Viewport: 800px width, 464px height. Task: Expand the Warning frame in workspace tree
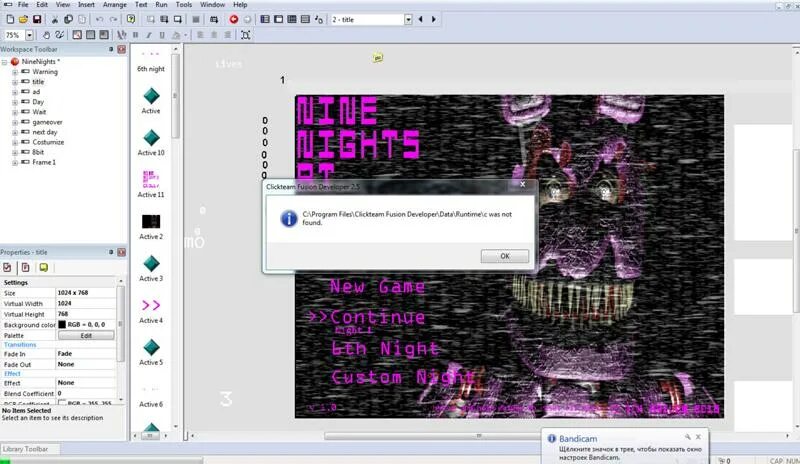click(x=15, y=72)
